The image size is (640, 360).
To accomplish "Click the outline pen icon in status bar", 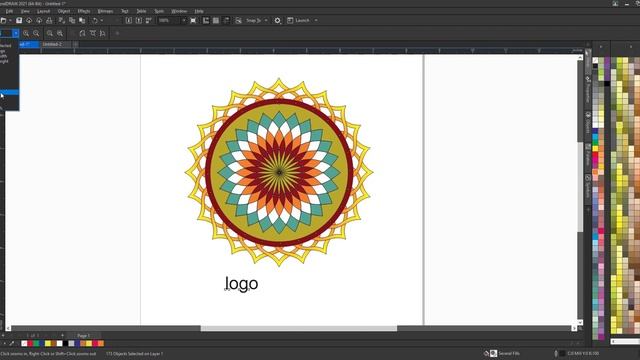I will [x=556, y=353].
